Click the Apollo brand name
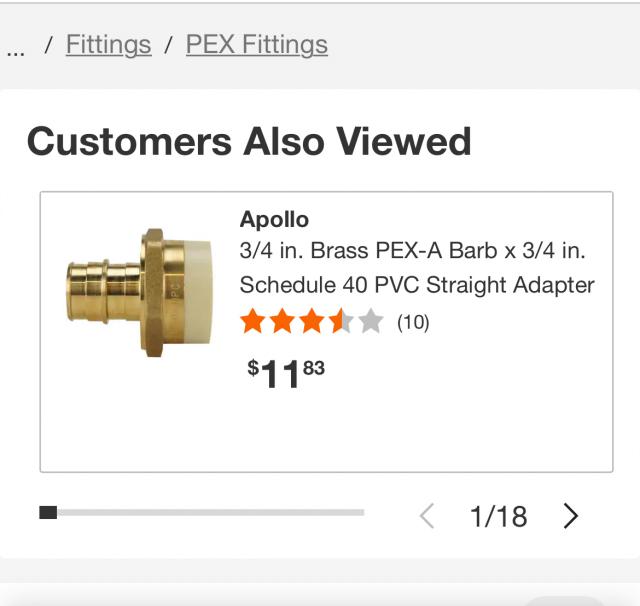This screenshot has width=640, height=606. click(274, 219)
